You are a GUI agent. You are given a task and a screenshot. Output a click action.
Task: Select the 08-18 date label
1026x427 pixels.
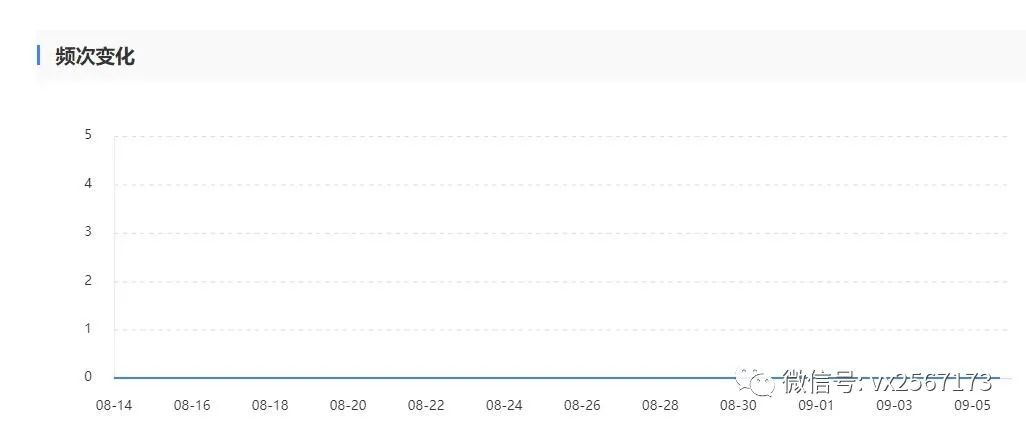click(270, 405)
